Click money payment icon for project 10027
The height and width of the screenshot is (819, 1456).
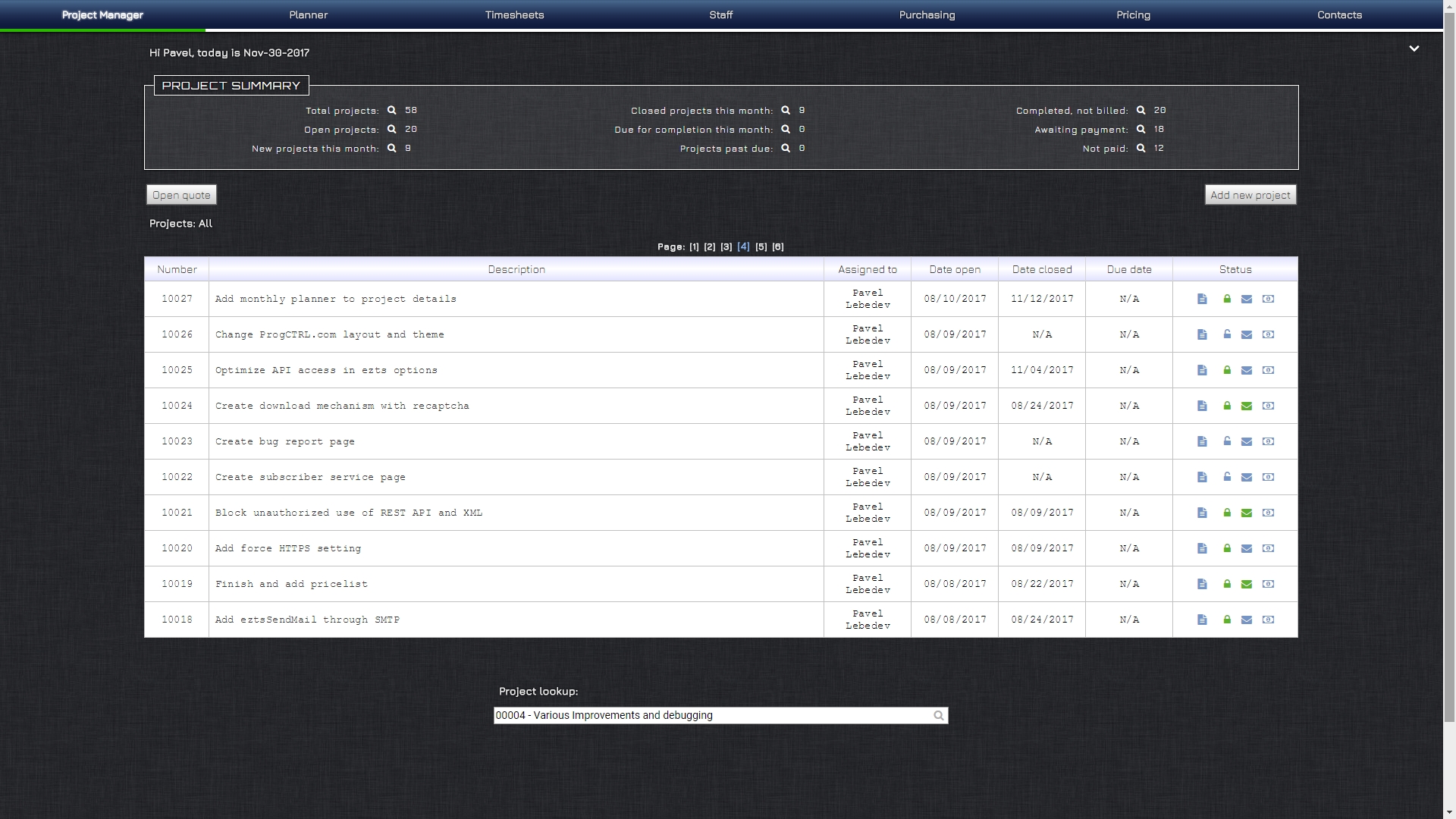[x=1268, y=299]
